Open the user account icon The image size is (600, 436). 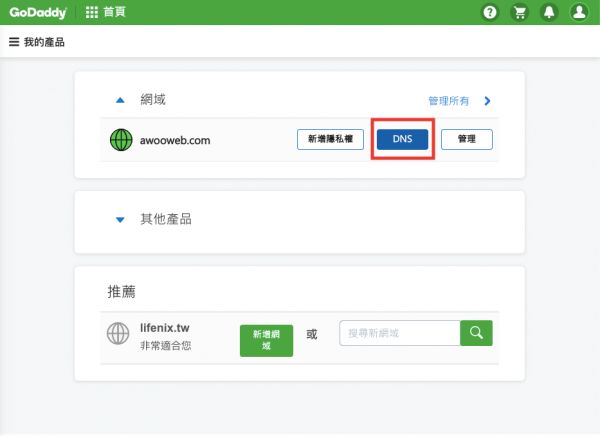(x=579, y=12)
